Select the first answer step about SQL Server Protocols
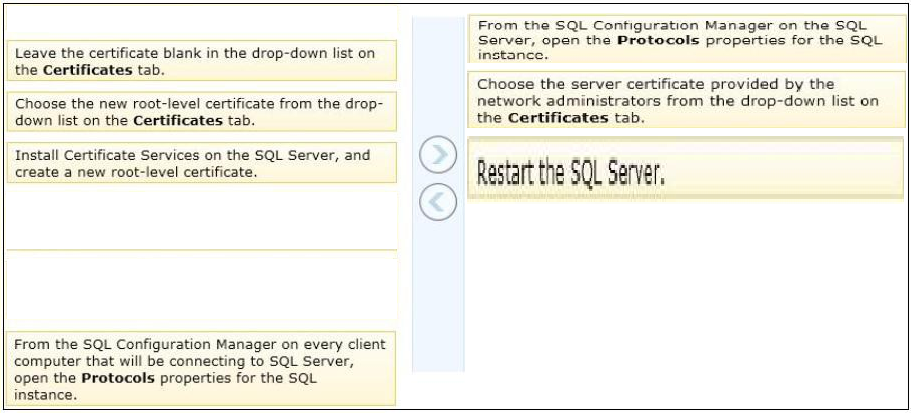This screenshot has width=911, height=413. 687,39
